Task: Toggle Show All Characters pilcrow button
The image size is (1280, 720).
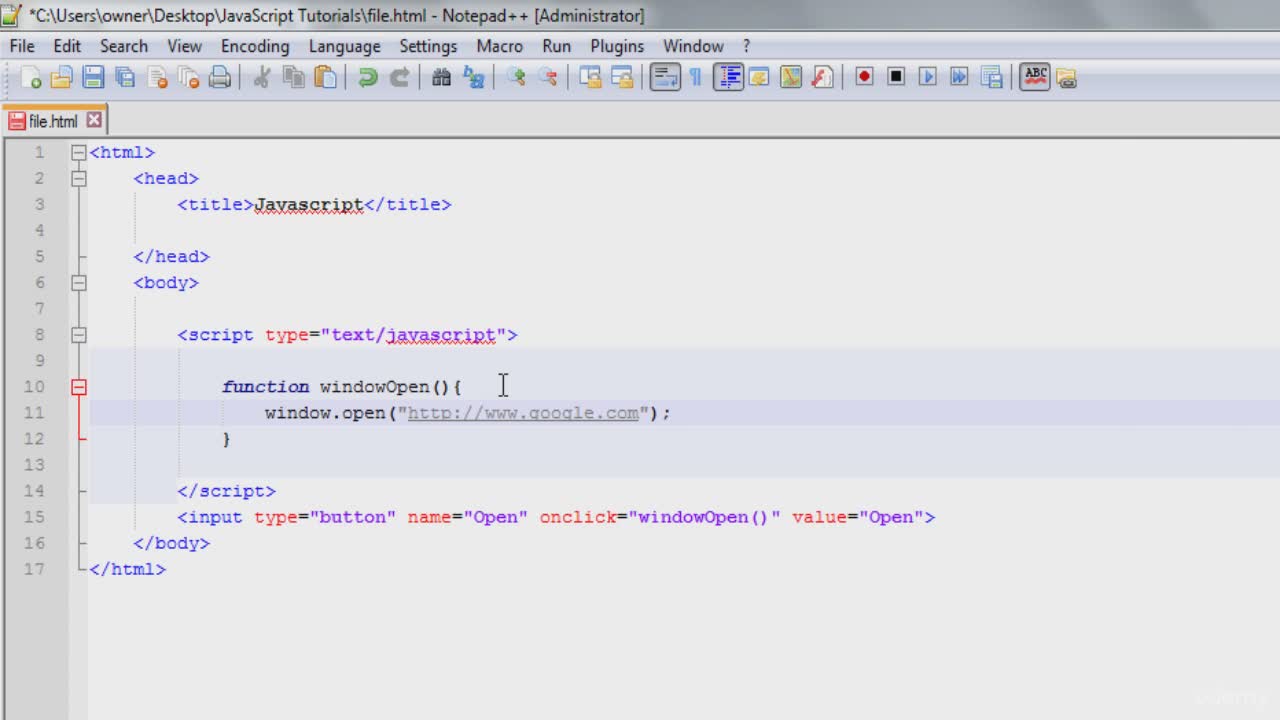Action: [x=696, y=77]
